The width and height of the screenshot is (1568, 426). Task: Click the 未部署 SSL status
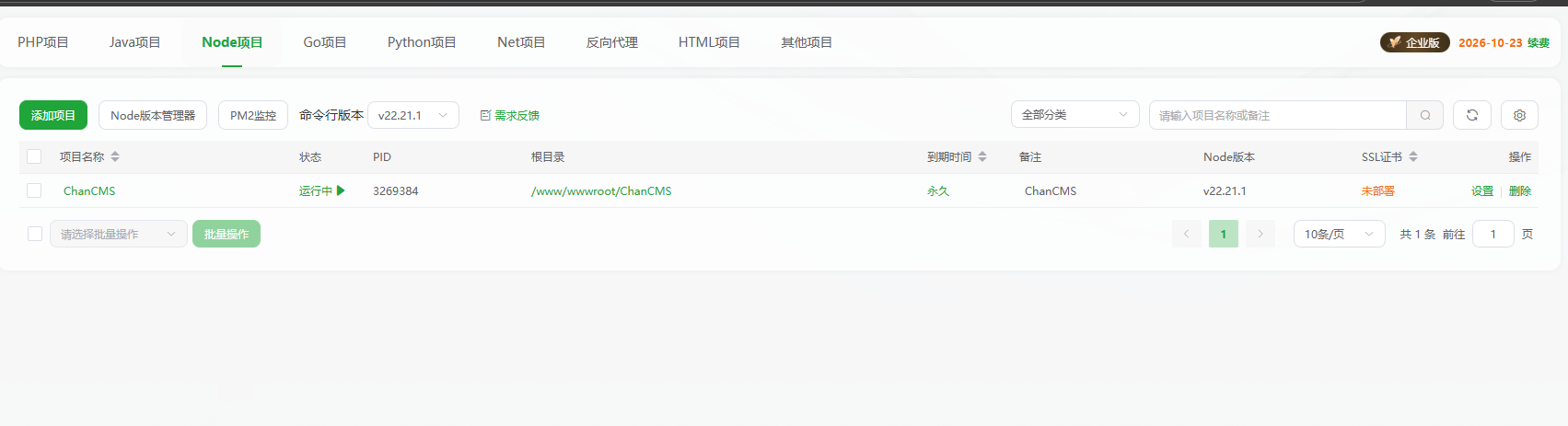click(1378, 191)
